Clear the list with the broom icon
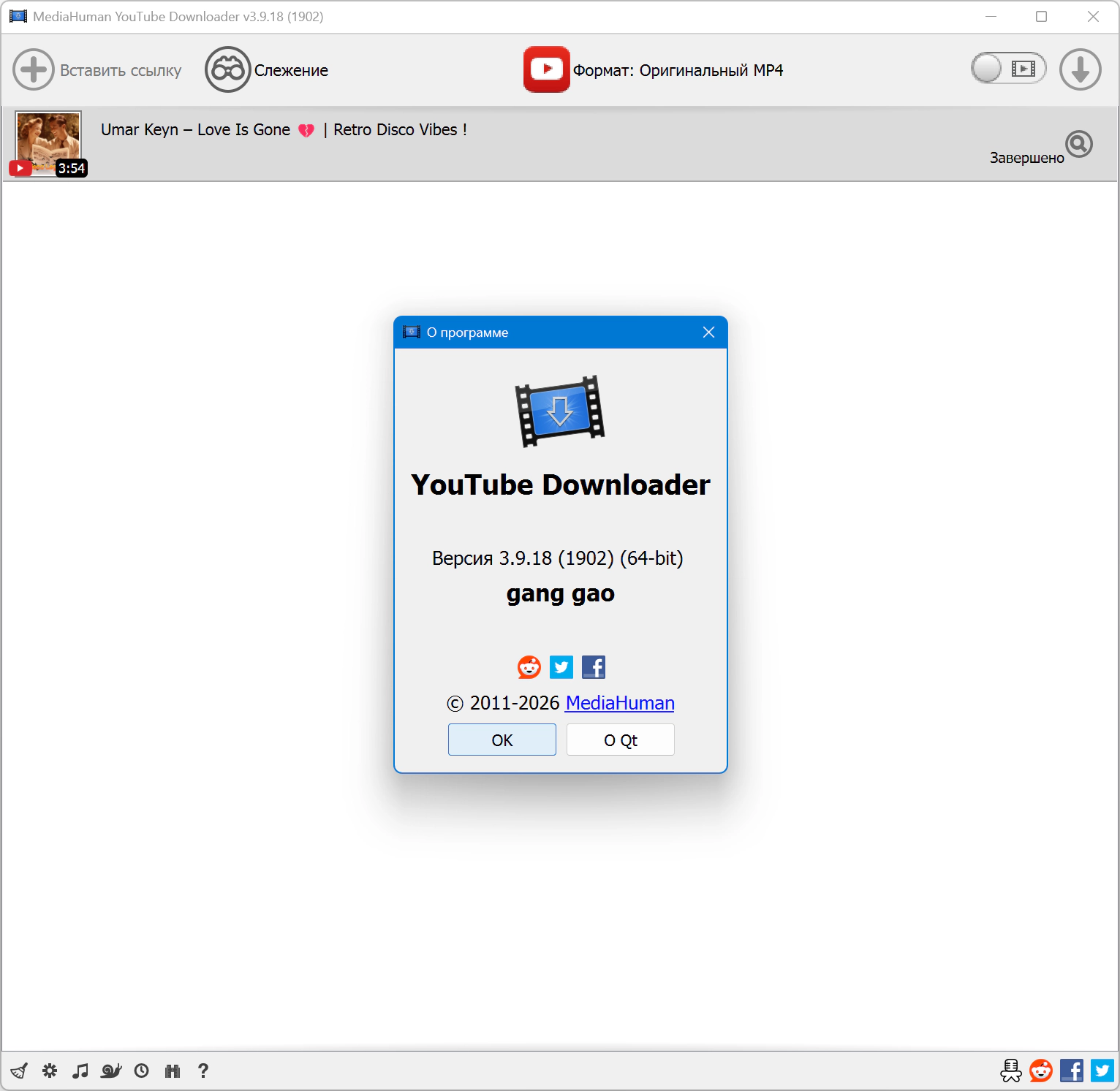 [19, 1071]
